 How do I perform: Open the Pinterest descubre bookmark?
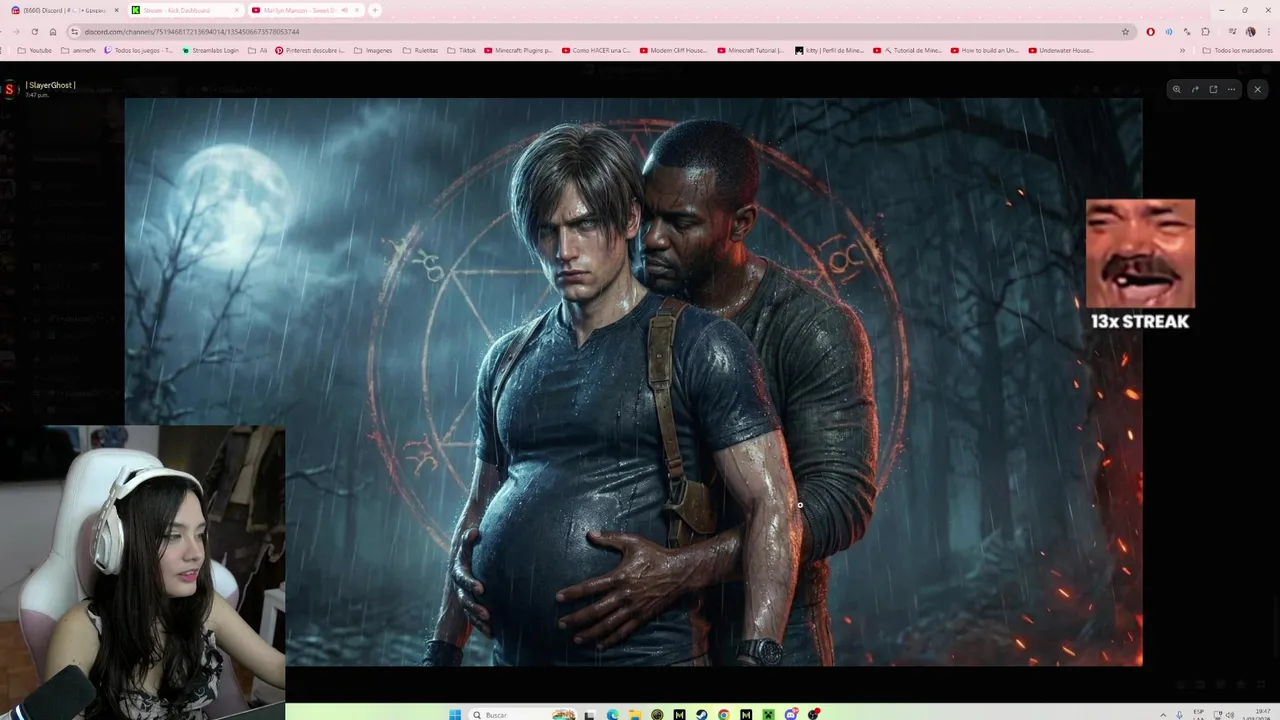pos(310,50)
